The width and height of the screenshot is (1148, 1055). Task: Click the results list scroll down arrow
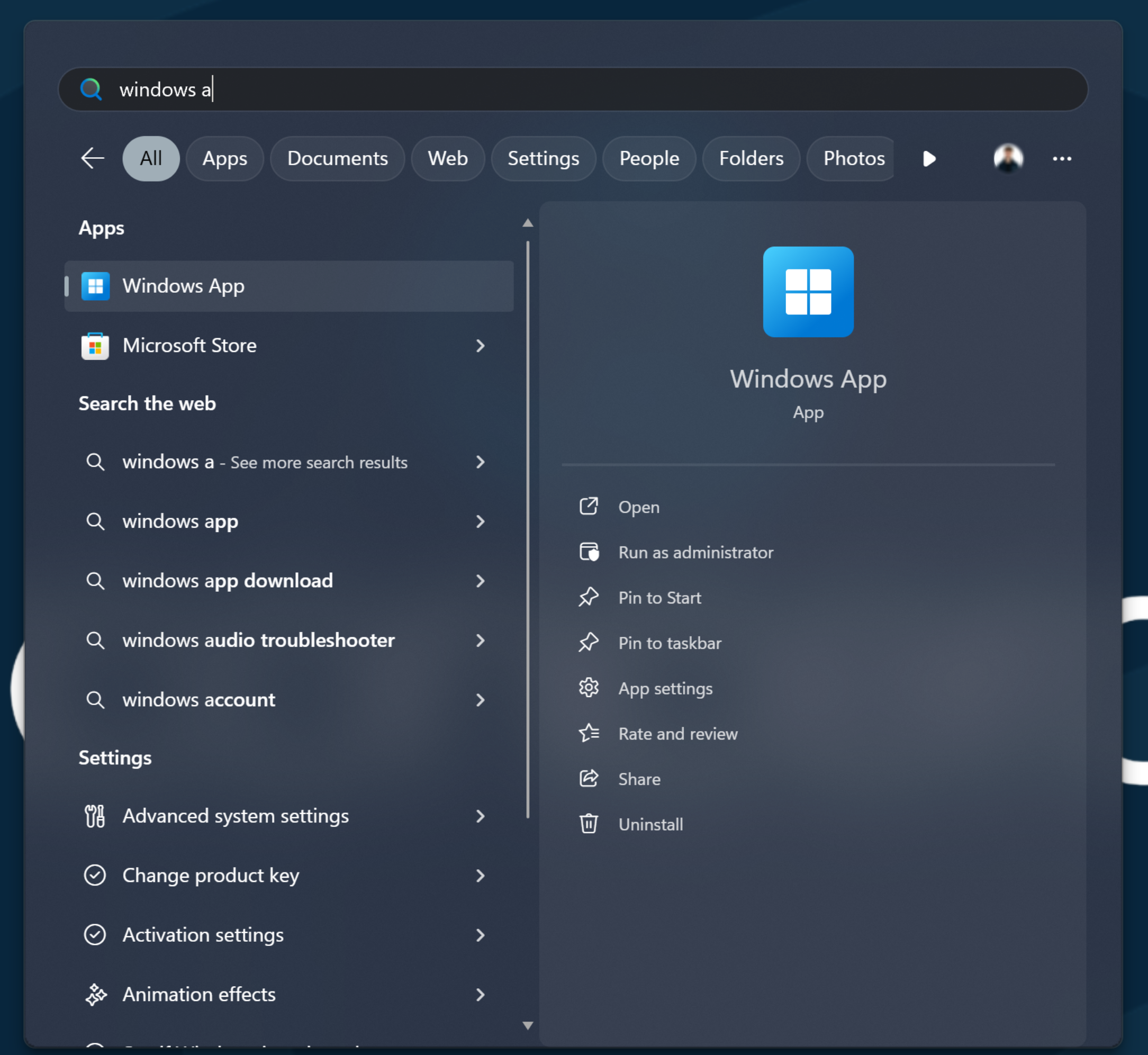coord(528,1025)
